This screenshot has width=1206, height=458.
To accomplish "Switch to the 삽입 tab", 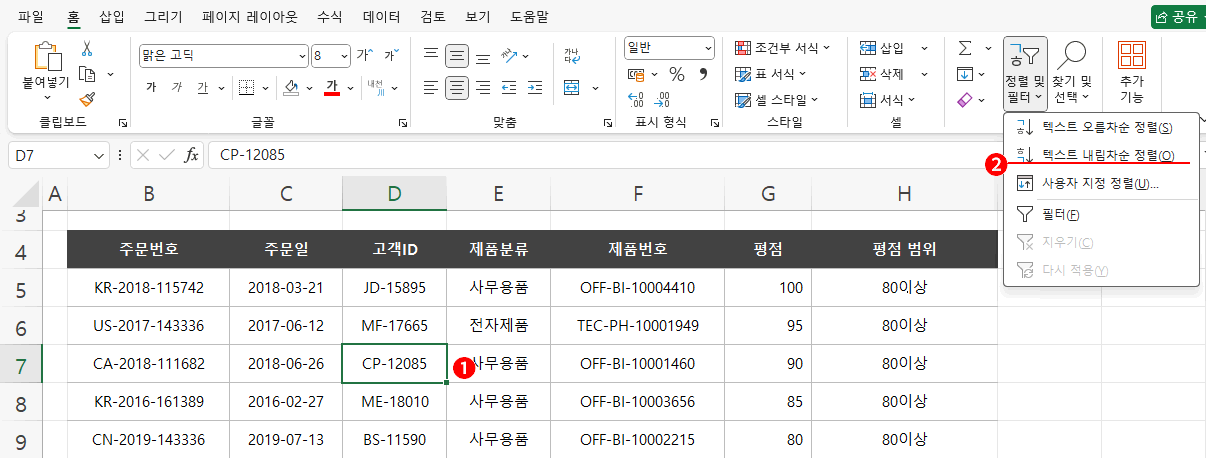I will click(113, 16).
